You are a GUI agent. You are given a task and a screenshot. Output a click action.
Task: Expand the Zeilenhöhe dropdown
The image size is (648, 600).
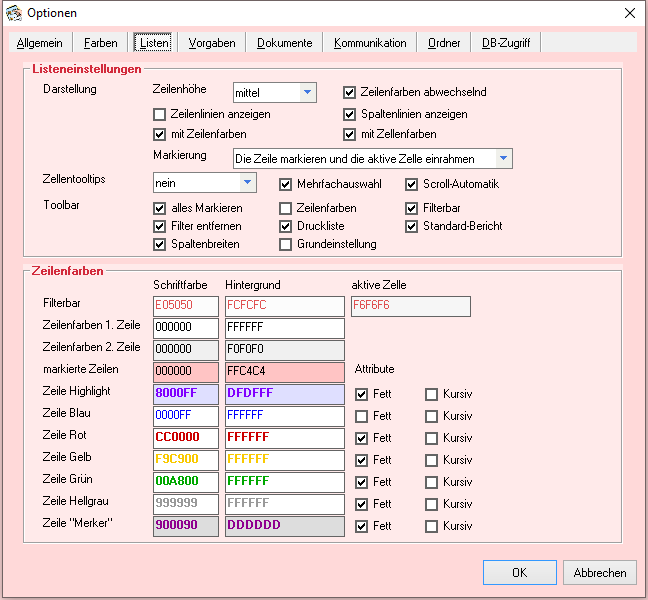(x=307, y=93)
